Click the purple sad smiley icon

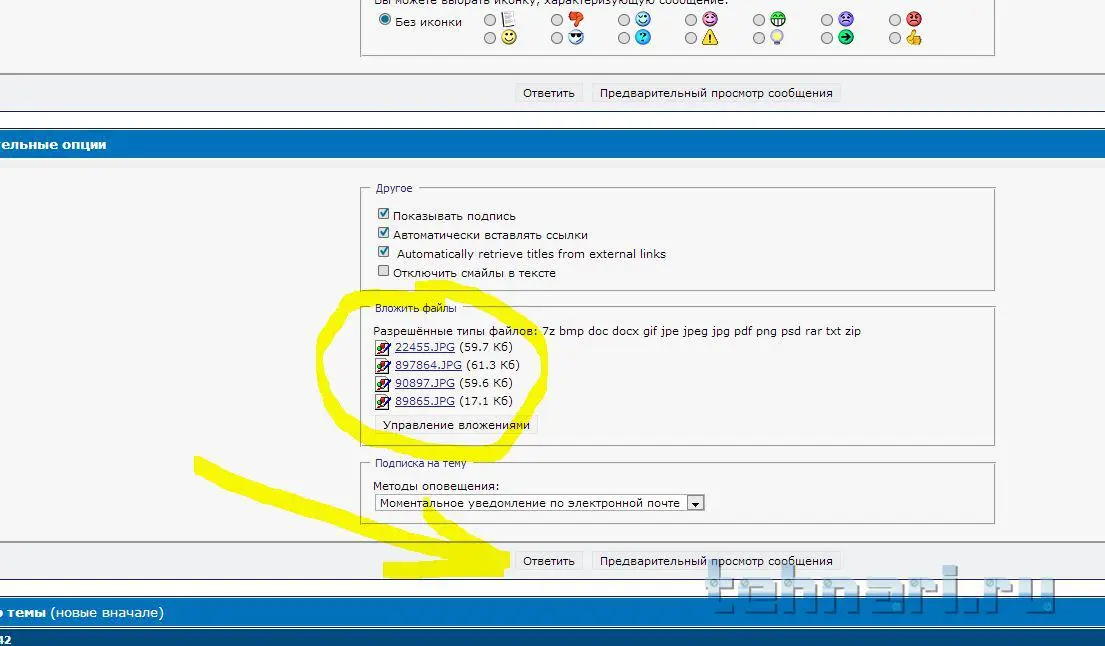coord(846,19)
